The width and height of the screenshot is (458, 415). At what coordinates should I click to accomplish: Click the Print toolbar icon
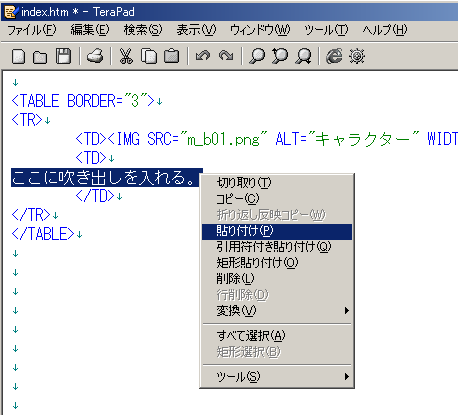(x=95, y=56)
